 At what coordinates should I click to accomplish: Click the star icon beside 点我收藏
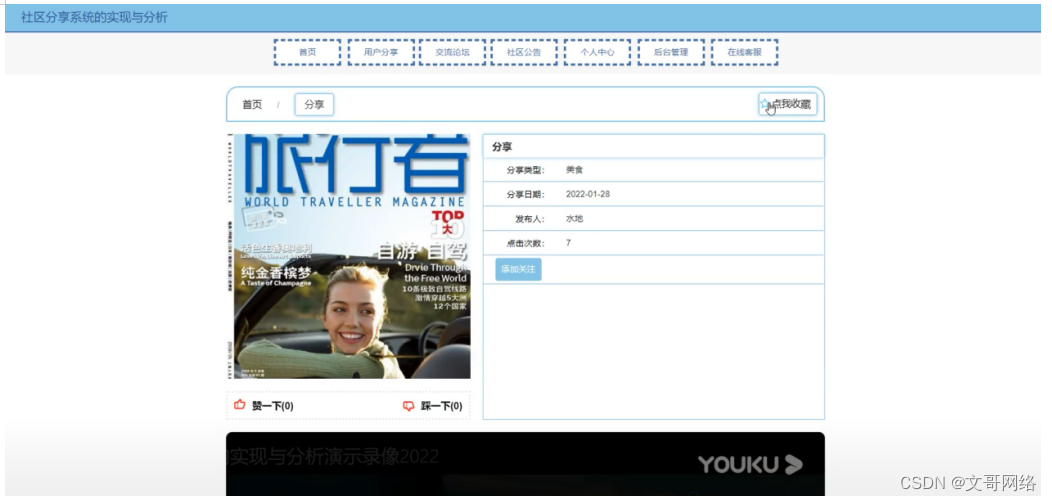[x=765, y=104]
